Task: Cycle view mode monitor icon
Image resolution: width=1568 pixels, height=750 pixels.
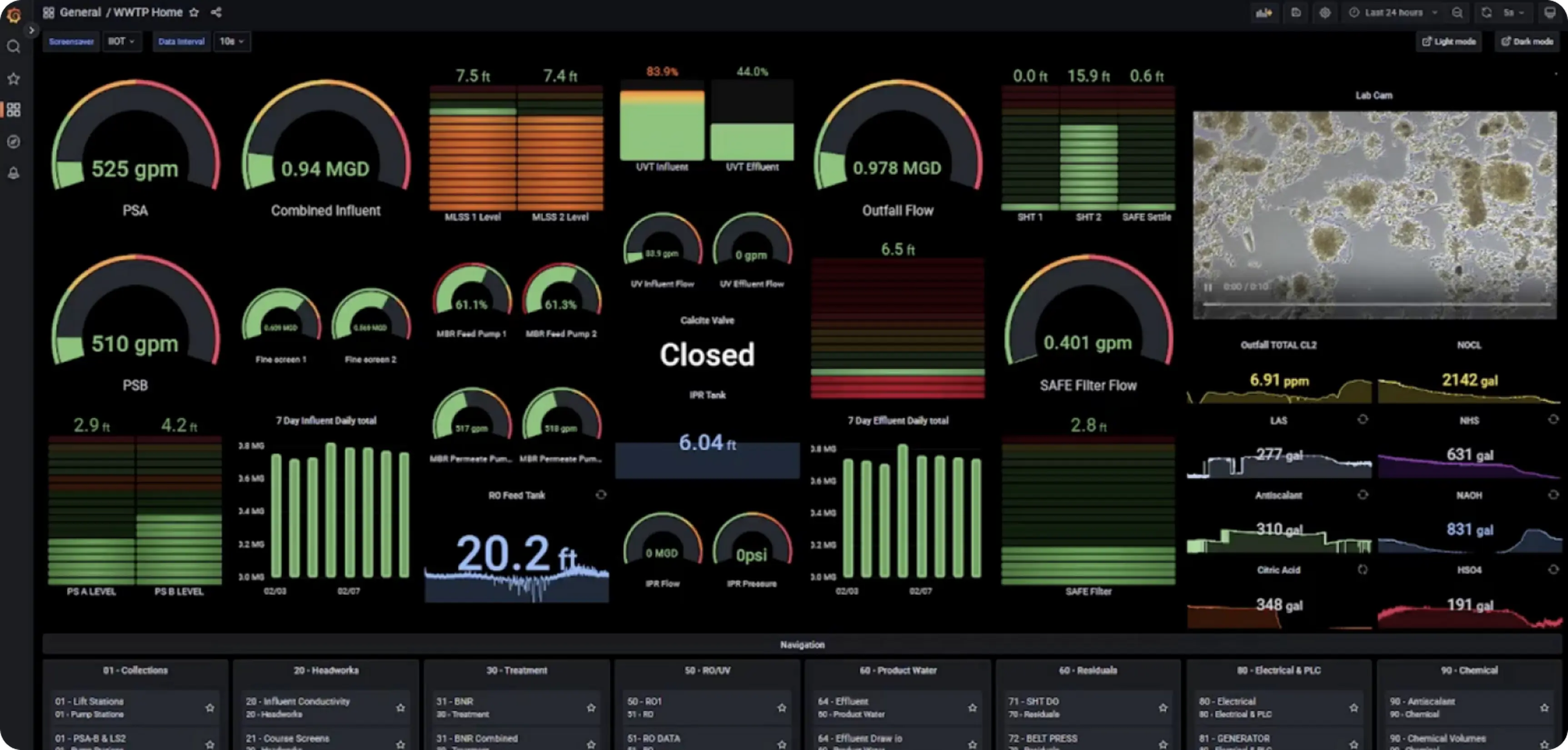Action: tap(1550, 13)
